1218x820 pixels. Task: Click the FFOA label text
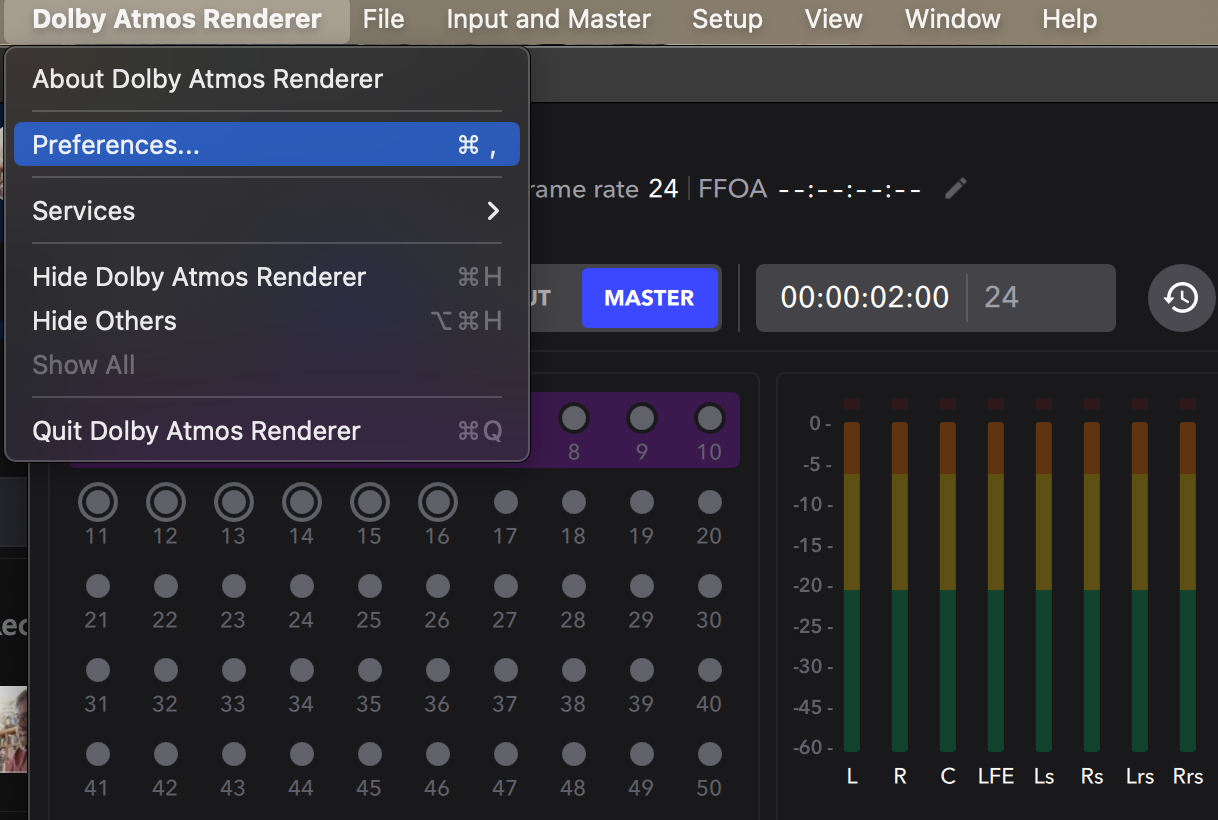[733, 188]
